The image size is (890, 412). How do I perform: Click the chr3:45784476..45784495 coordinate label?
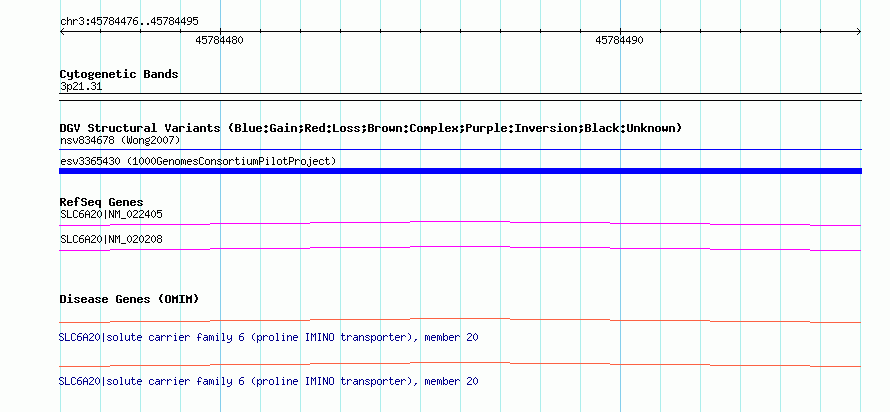(129, 22)
